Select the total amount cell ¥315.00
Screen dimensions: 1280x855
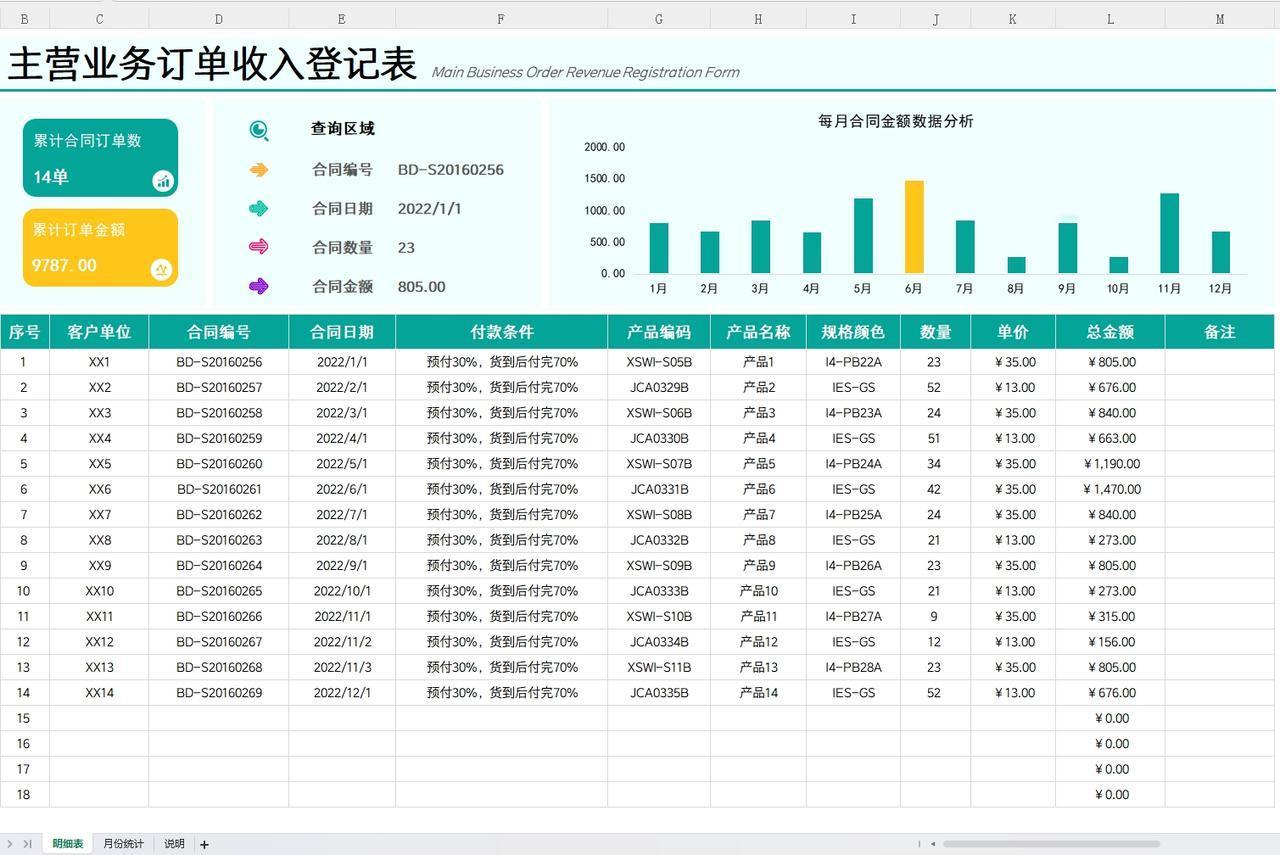[x=1110, y=617]
